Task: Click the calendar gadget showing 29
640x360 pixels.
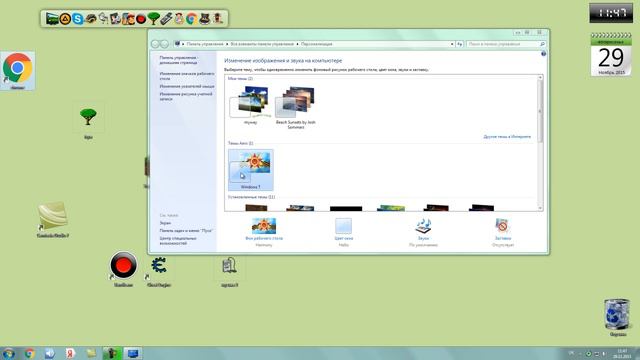Action: click(611, 55)
